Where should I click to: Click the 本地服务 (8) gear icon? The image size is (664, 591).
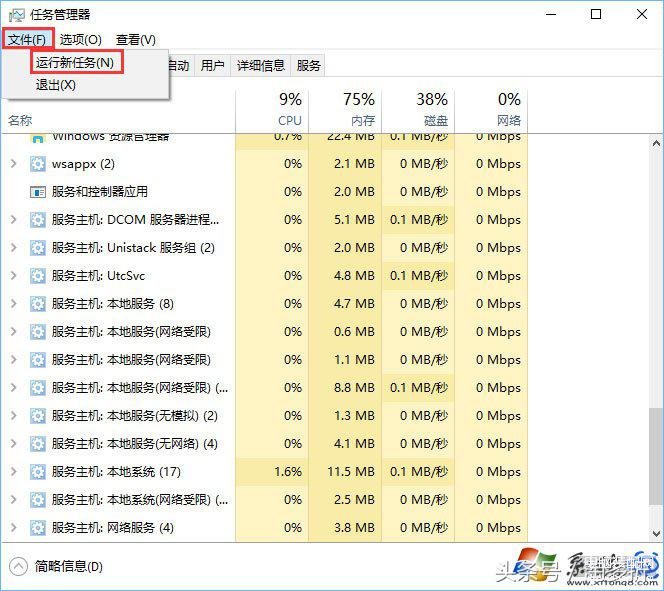38,304
